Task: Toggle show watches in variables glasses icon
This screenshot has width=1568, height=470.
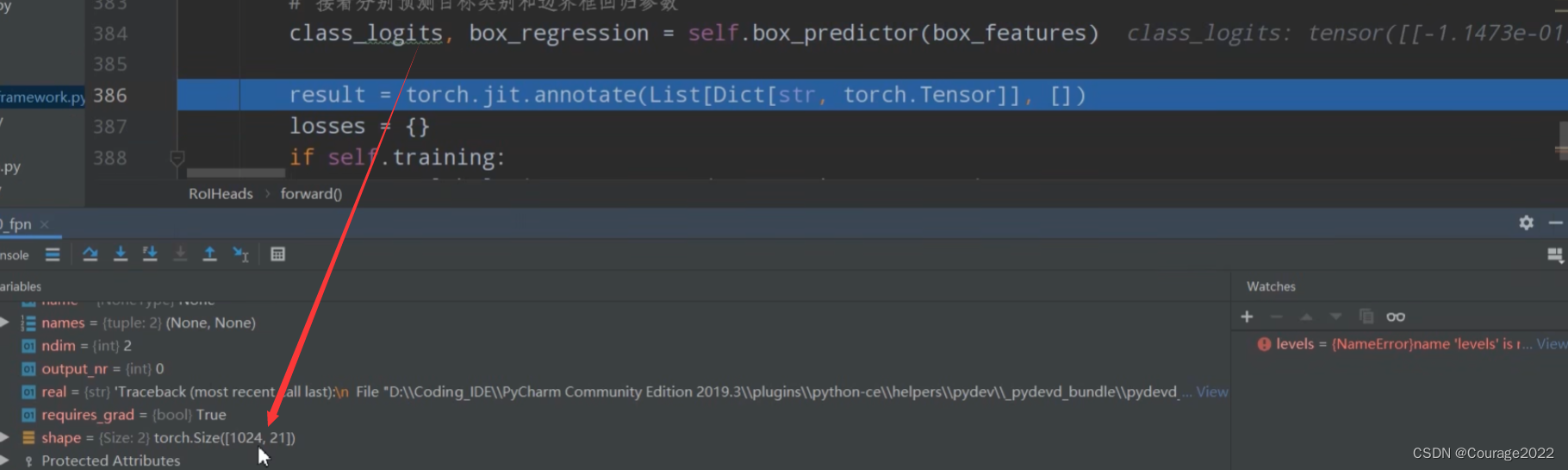Action: pos(1396,316)
